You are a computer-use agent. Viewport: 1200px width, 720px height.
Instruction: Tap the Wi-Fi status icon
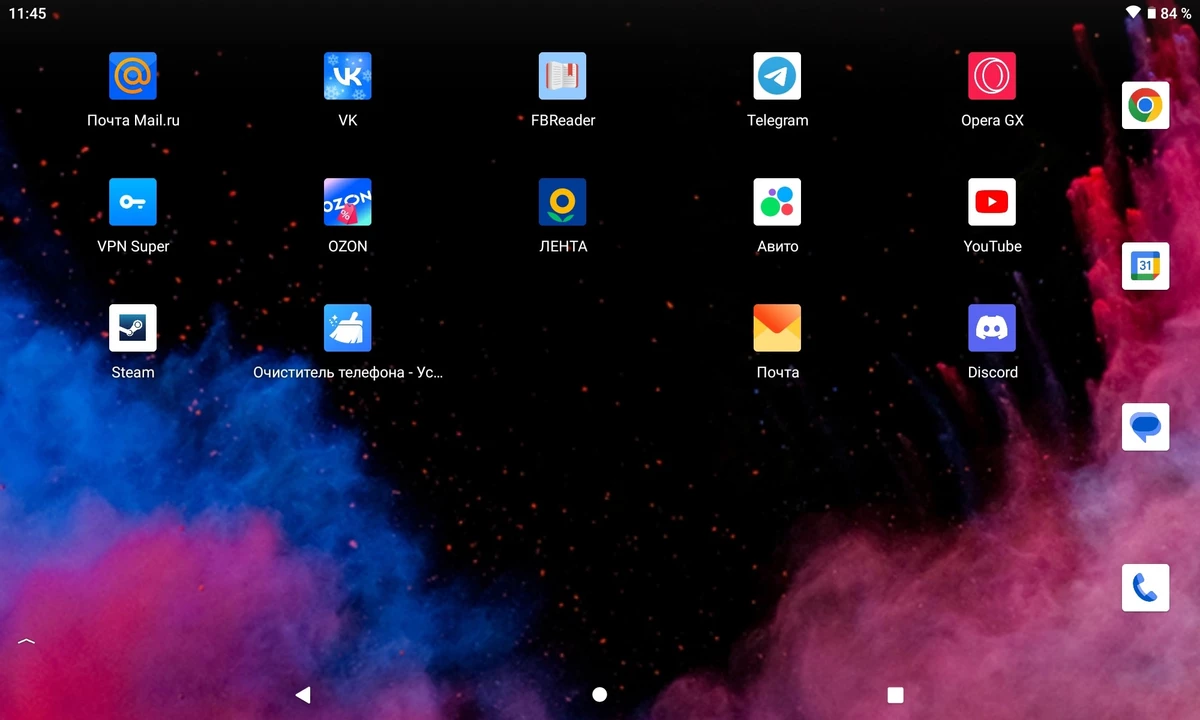[1133, 13]
